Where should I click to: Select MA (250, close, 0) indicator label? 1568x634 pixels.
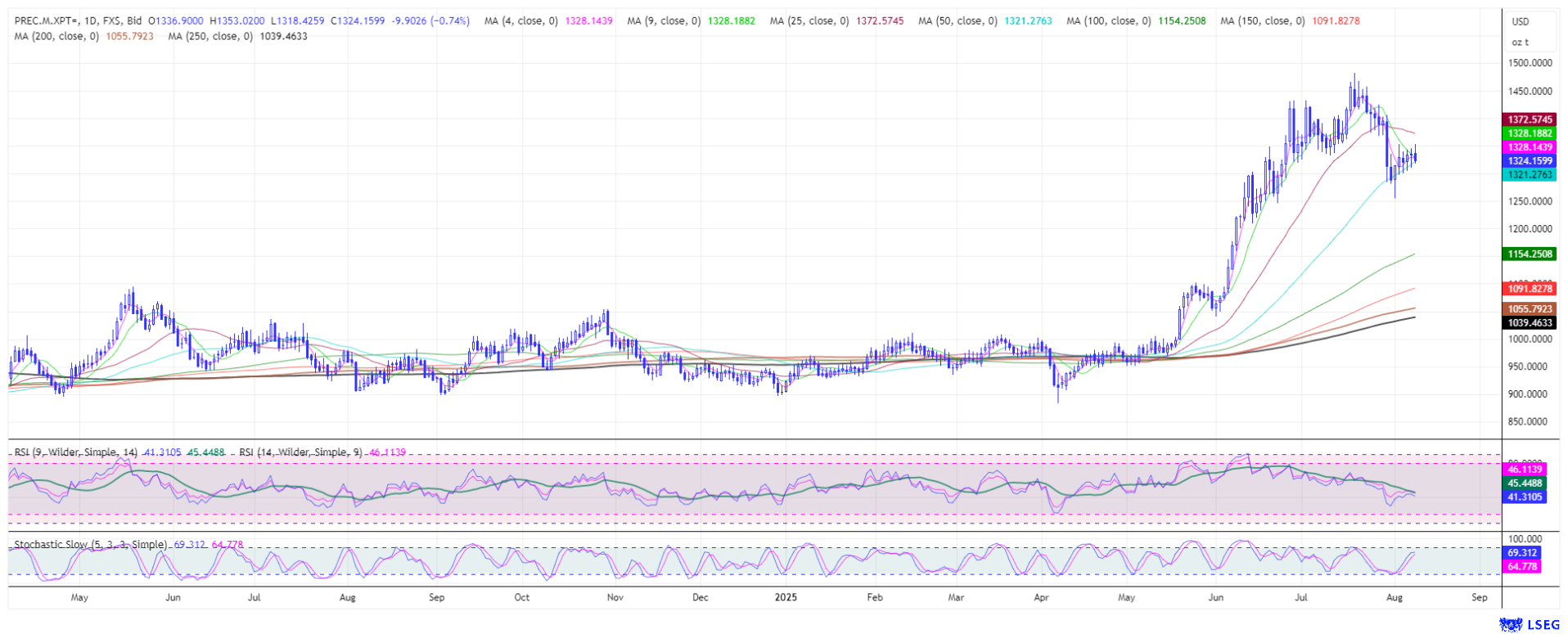(210, 36)
